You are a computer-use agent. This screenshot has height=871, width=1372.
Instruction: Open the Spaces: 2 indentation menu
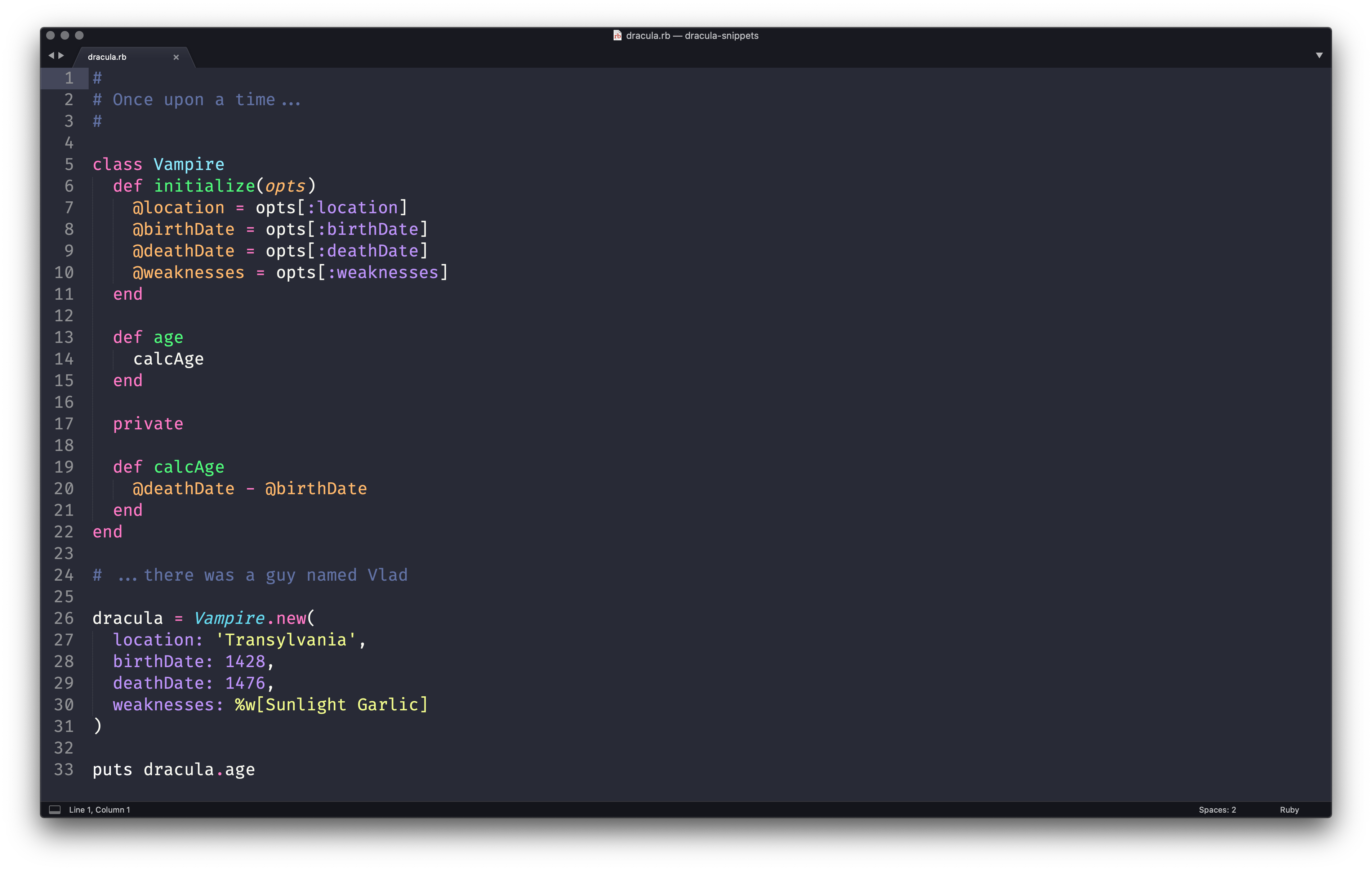click(1217, 809)
